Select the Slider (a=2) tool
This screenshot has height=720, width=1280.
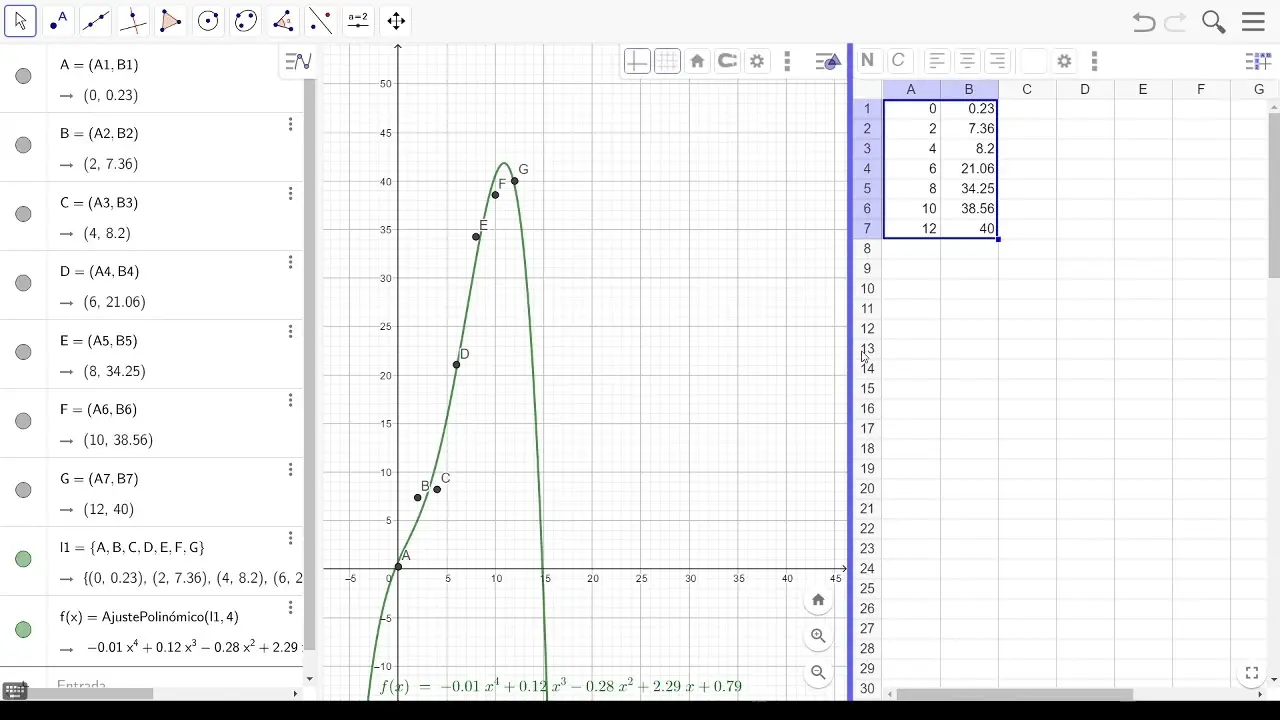pos(357,20)
